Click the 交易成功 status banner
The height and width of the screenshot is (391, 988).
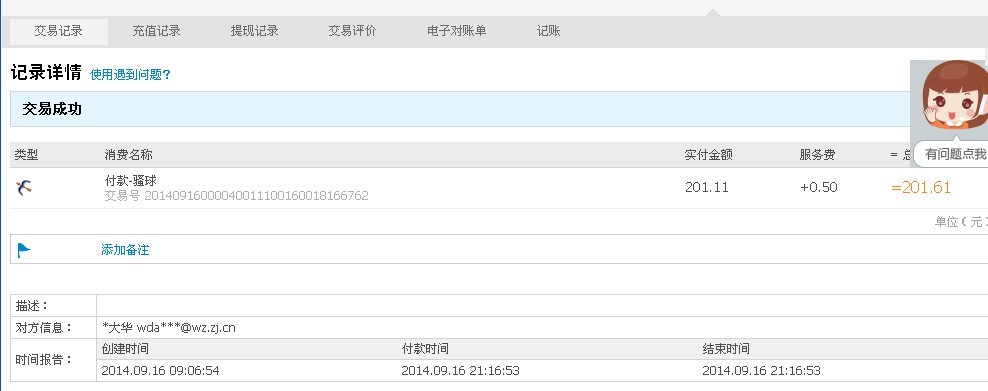498,109
